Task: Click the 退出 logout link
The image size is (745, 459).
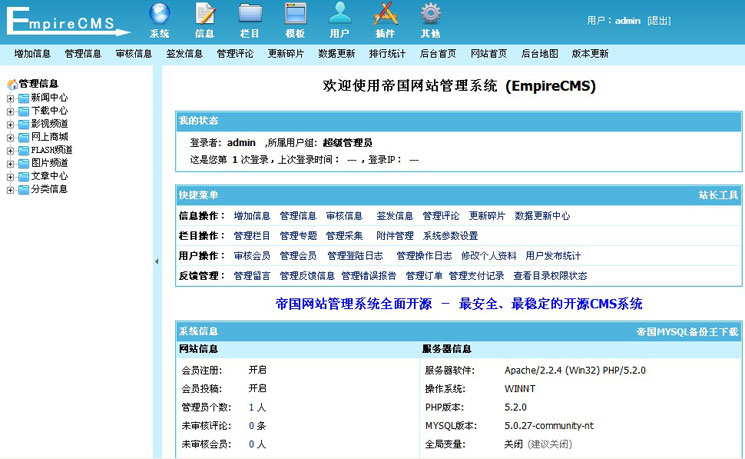Action: click(x=659, y=20)
